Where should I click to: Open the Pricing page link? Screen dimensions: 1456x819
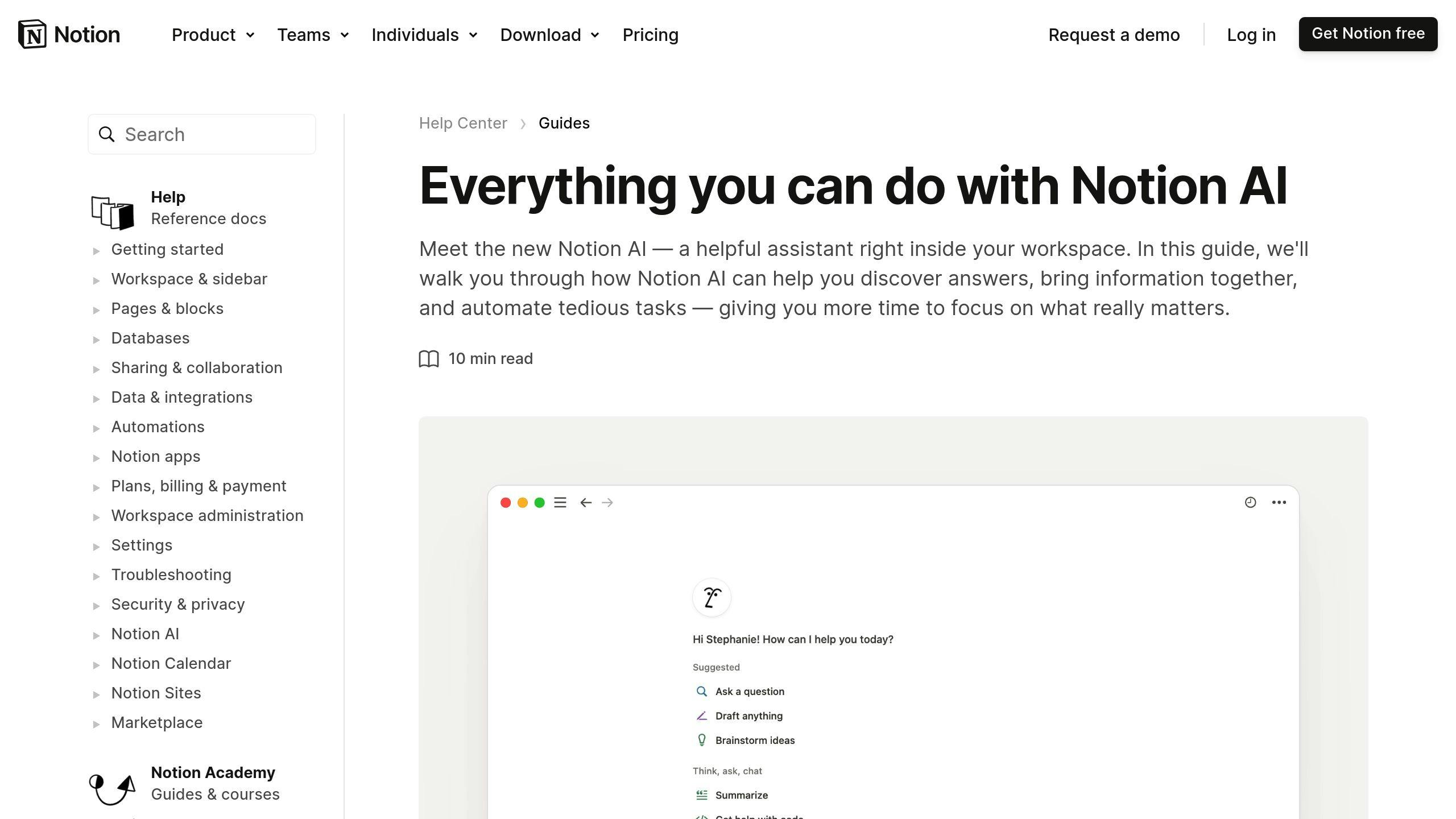pos(650,35)
